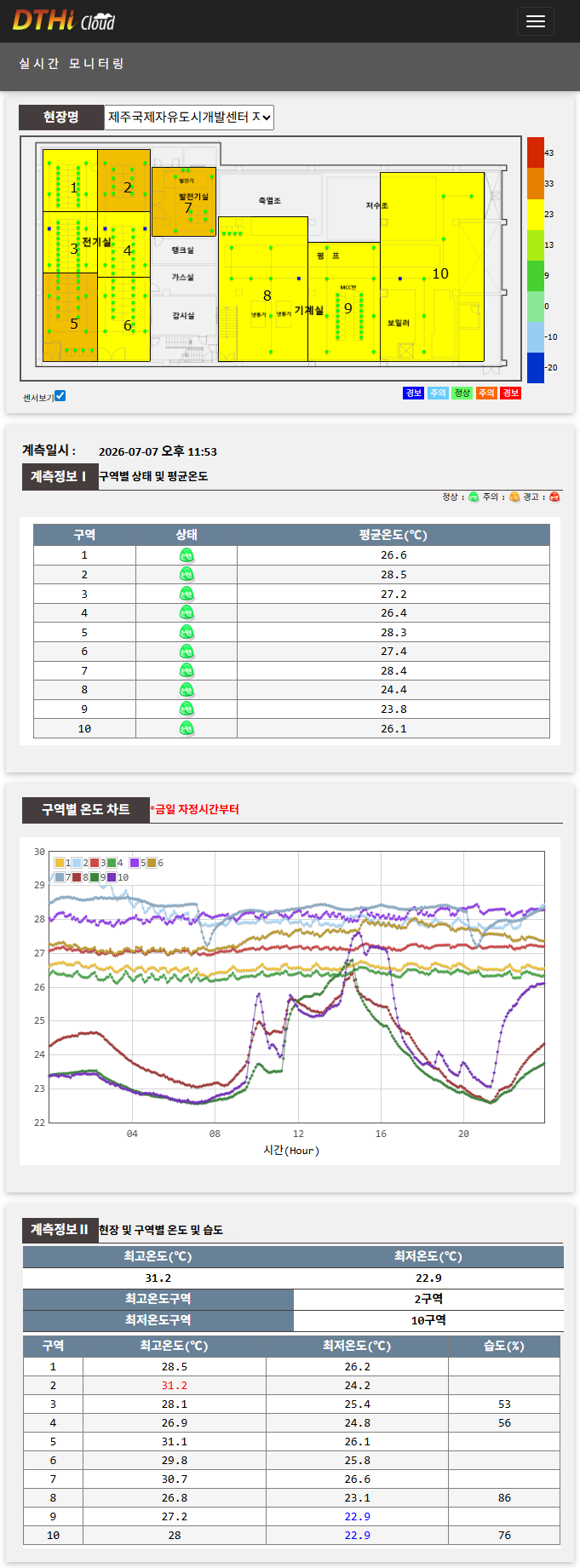The height and width of the screenshot is (1568, 580).
Task: Click series 4 marker in chart legend
Action: 112,863
